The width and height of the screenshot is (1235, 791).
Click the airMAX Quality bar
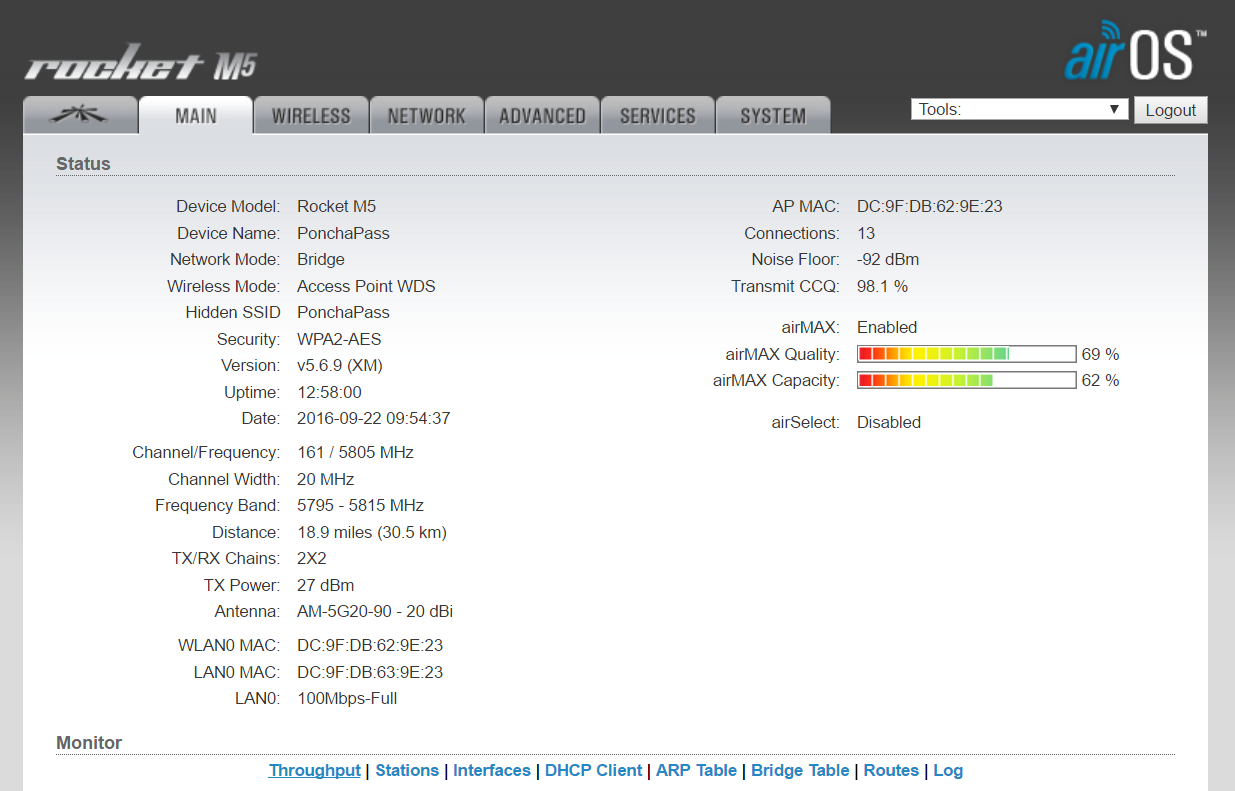pyautogui.click(x=966, y=354)
